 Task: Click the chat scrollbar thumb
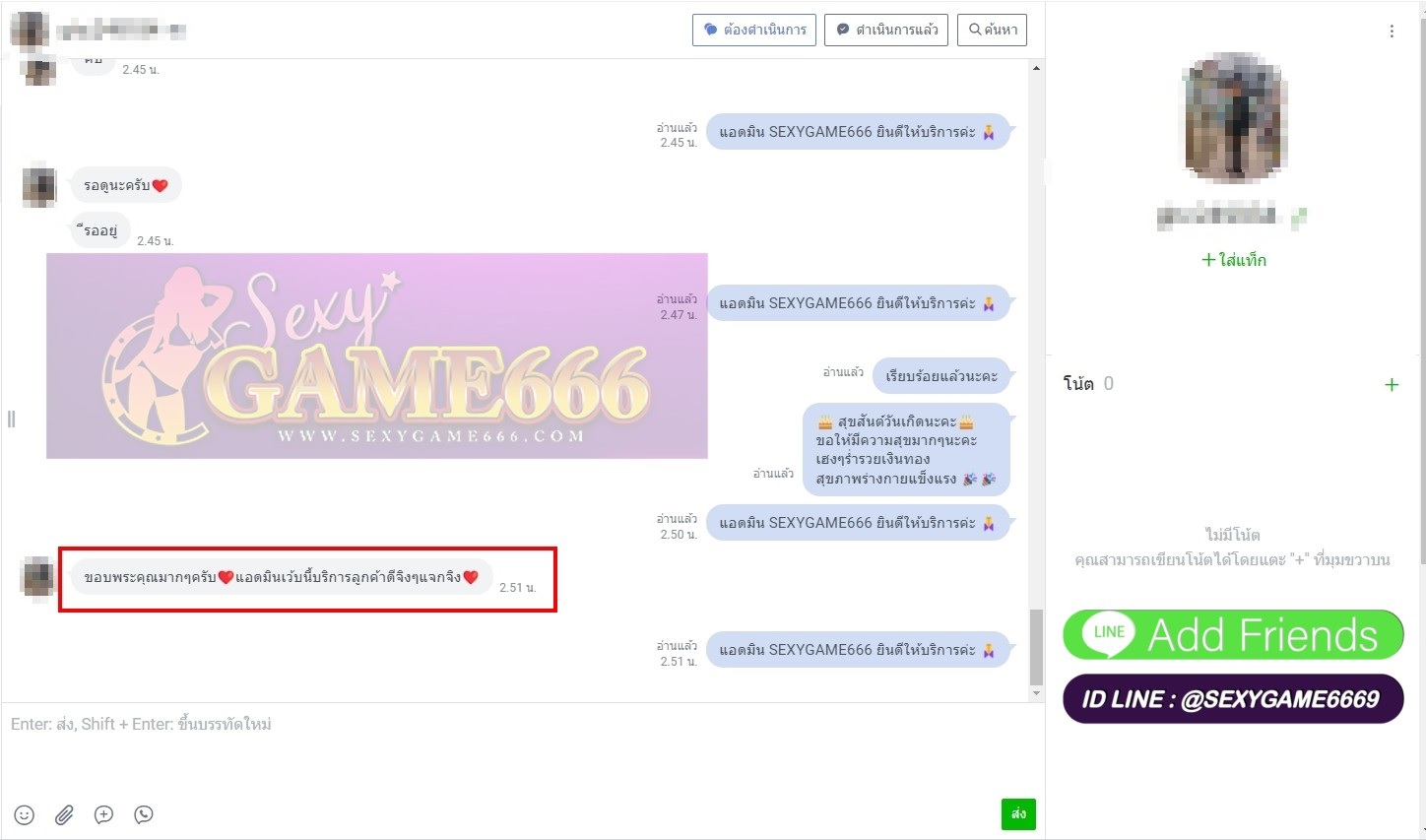pos(1035,646)
